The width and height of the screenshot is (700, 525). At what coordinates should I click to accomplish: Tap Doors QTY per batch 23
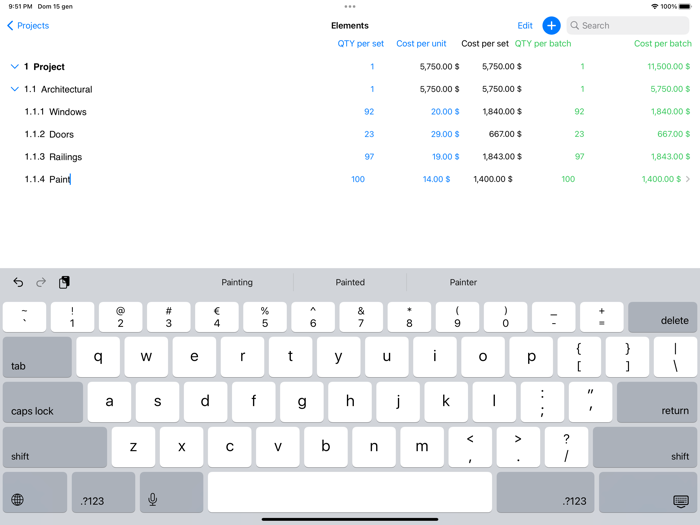tap(579, 134)
